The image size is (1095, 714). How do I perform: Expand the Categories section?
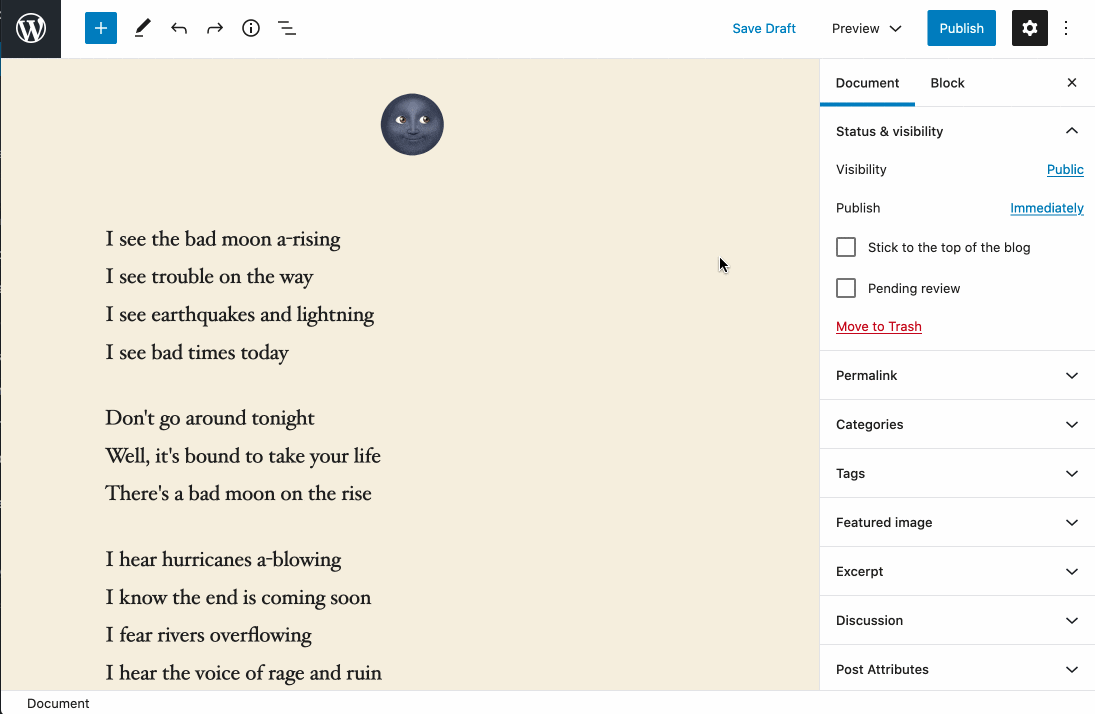[x=956, y=424]
